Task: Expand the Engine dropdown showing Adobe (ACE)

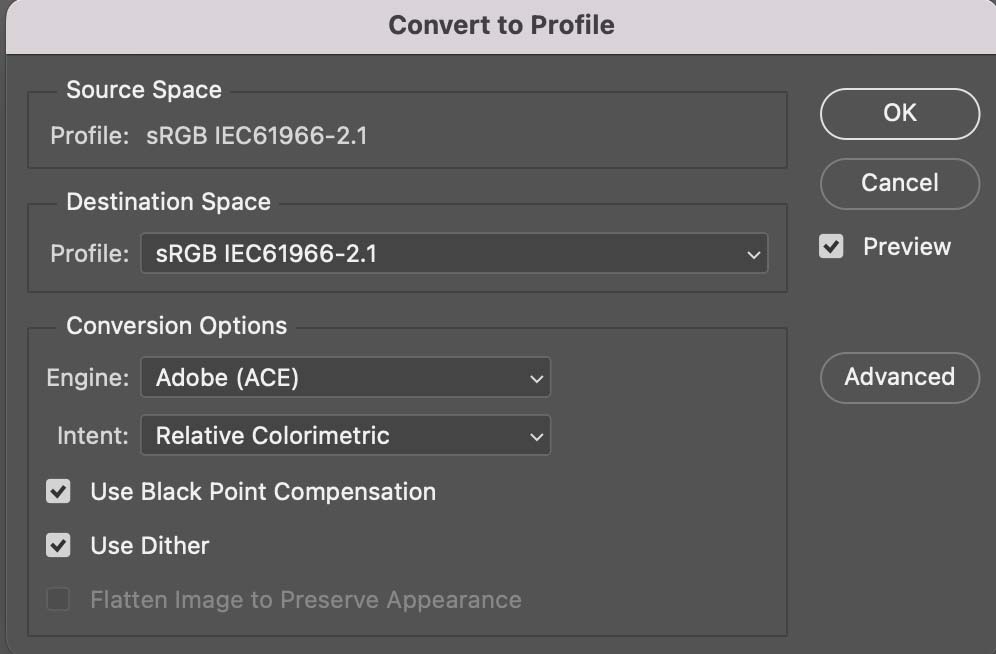Action: 345,378
